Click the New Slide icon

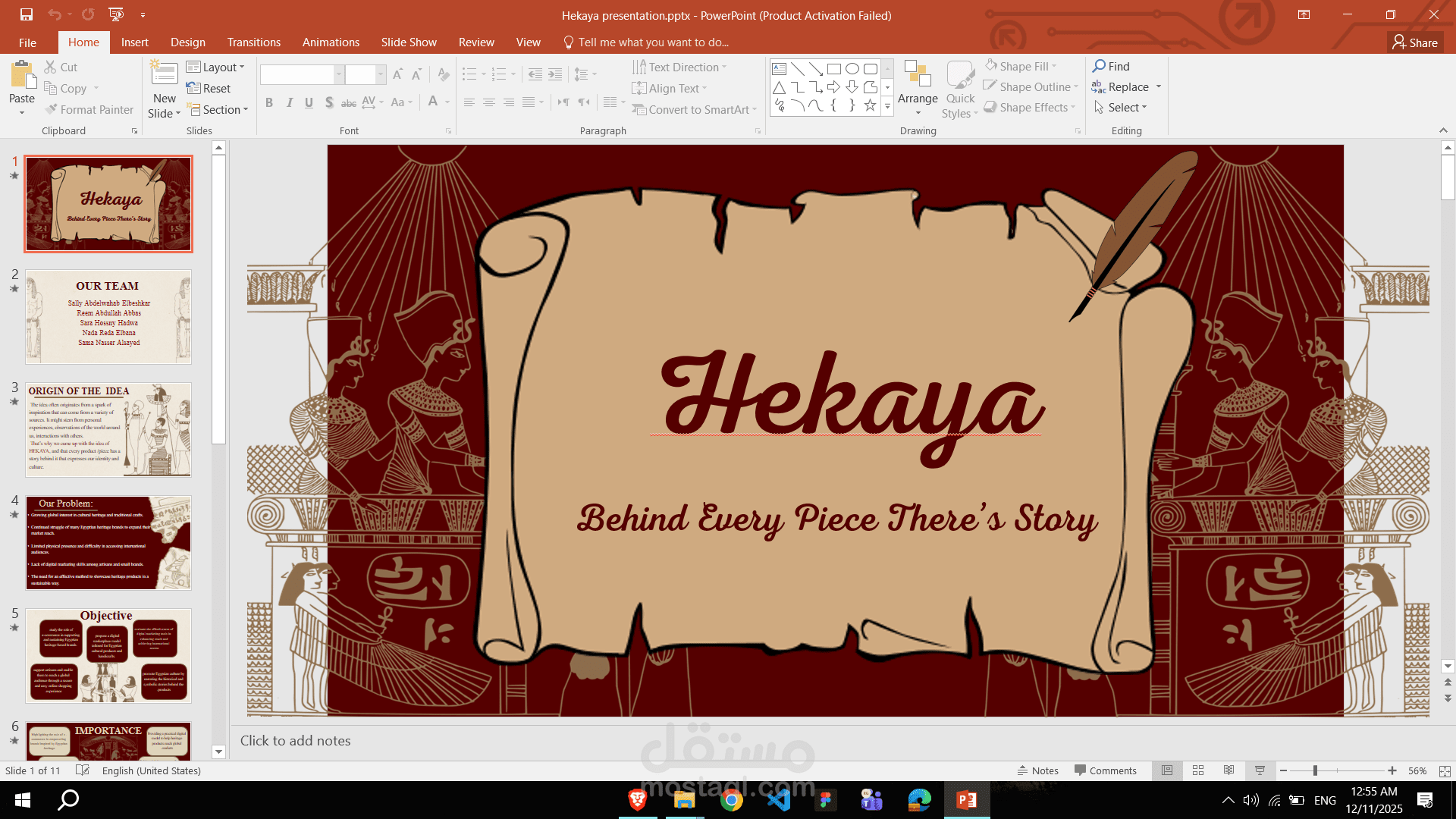164,74
